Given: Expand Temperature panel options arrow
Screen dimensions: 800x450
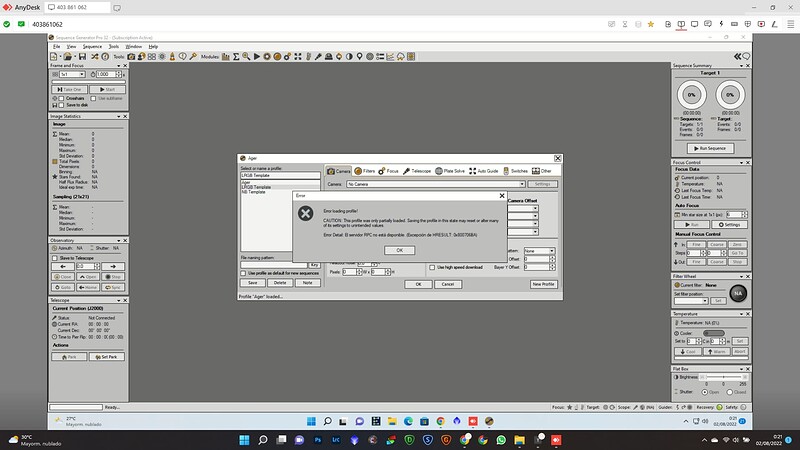Looking at the screenshot, I should point(741,314).
